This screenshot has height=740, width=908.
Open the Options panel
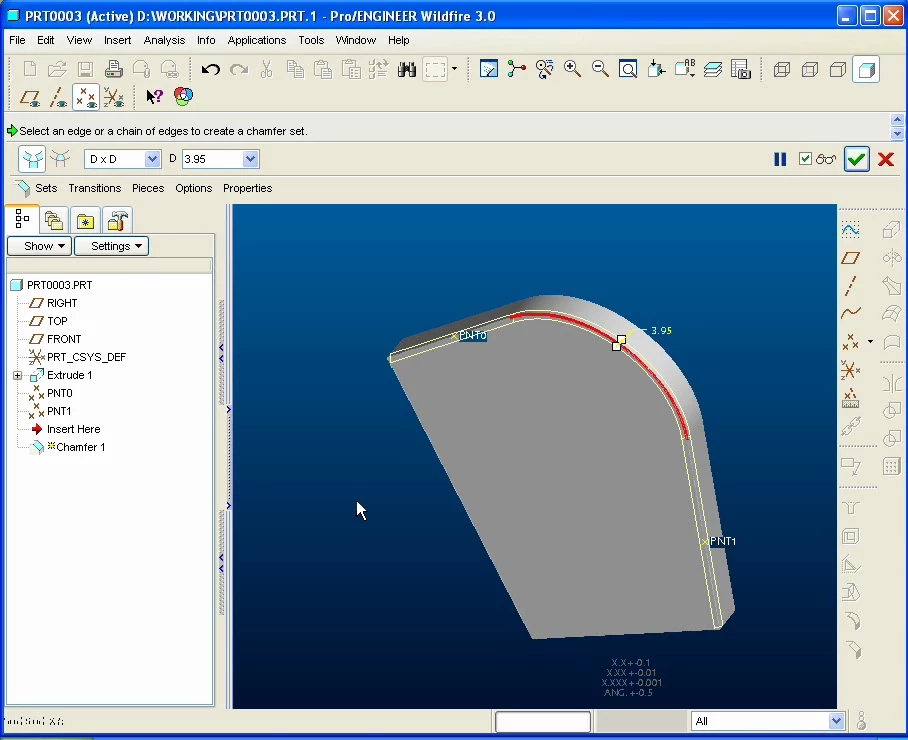coord(193,188)
